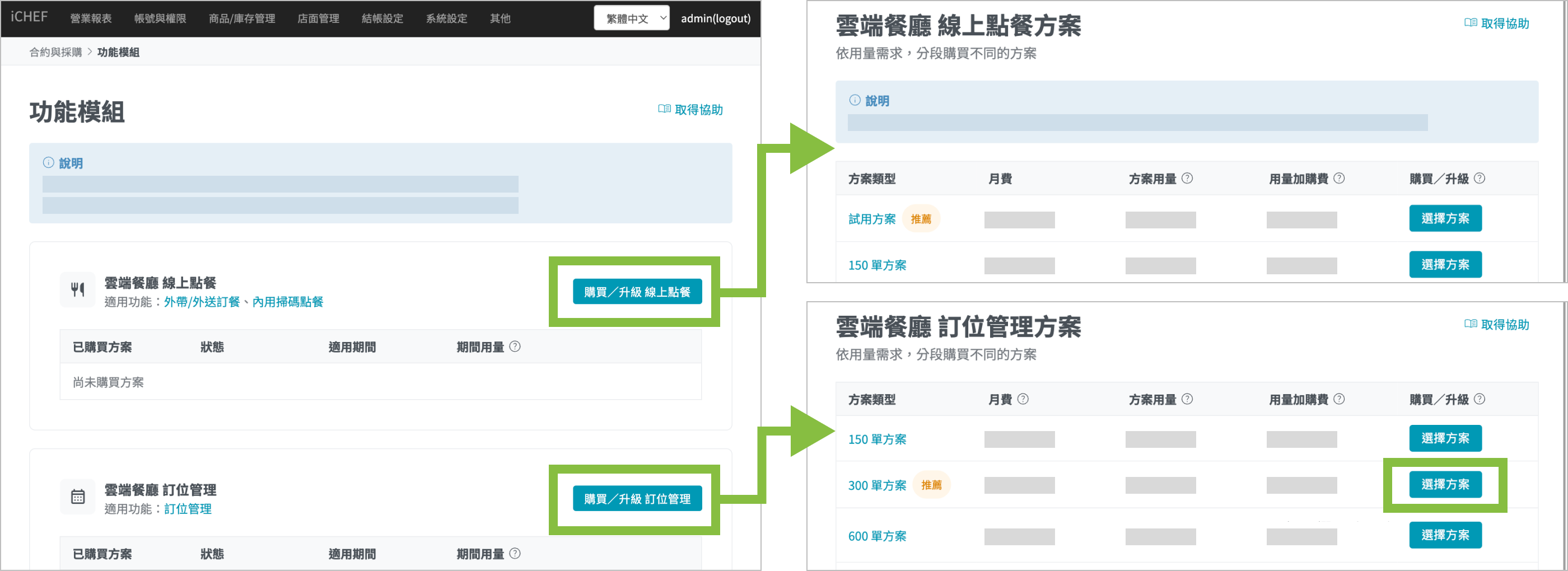Open the 外帶/外送訂餐 link
This screenshot has width=1568, height=571.
pyautogui.click(x=202, y=302)
